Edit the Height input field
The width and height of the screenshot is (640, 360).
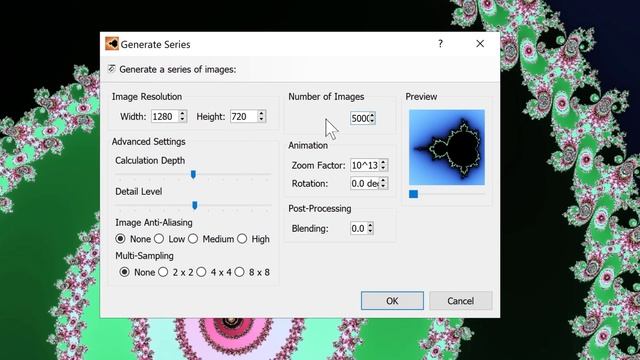(x=244, y=116)
